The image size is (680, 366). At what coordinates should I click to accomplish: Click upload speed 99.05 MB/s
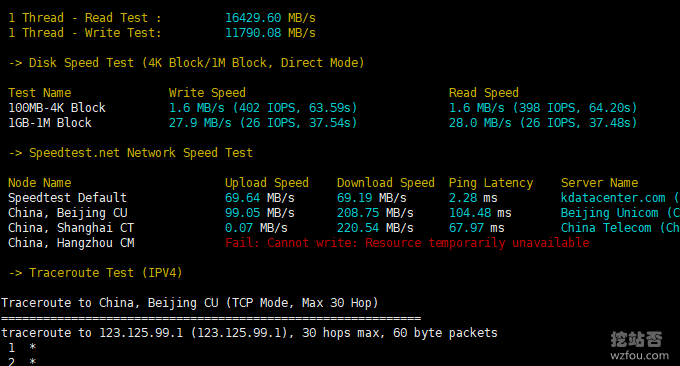[x=260, y=213]
